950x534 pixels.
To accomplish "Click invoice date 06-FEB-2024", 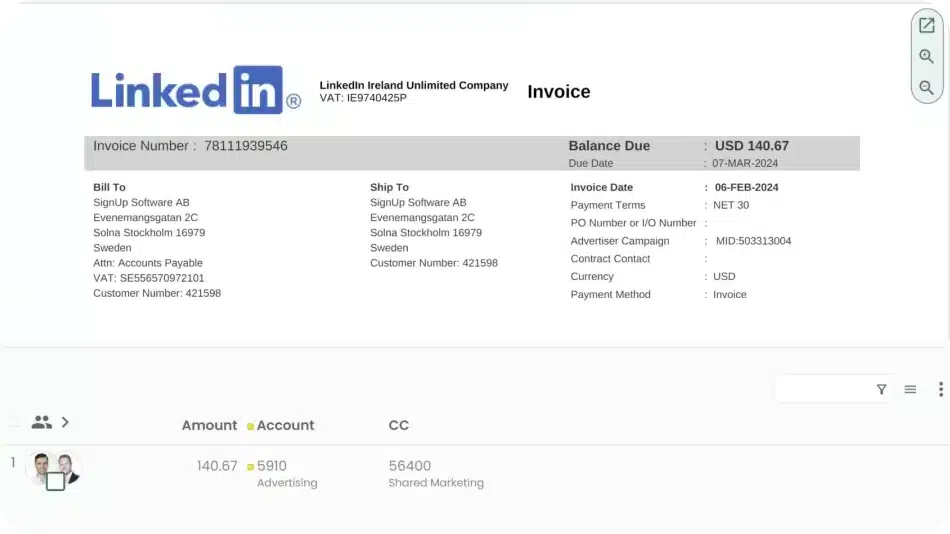I will [746, 188].
